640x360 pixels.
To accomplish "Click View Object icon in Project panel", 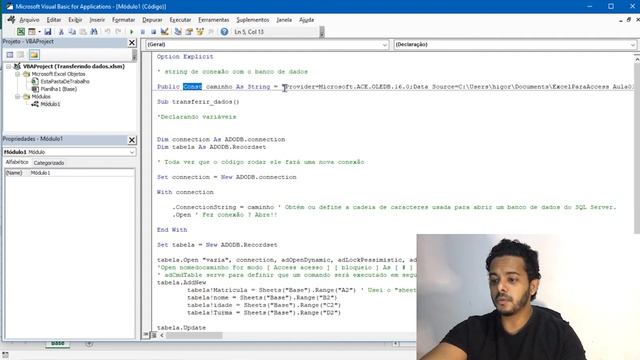I will pyautogui.click(x=21, y=55).
